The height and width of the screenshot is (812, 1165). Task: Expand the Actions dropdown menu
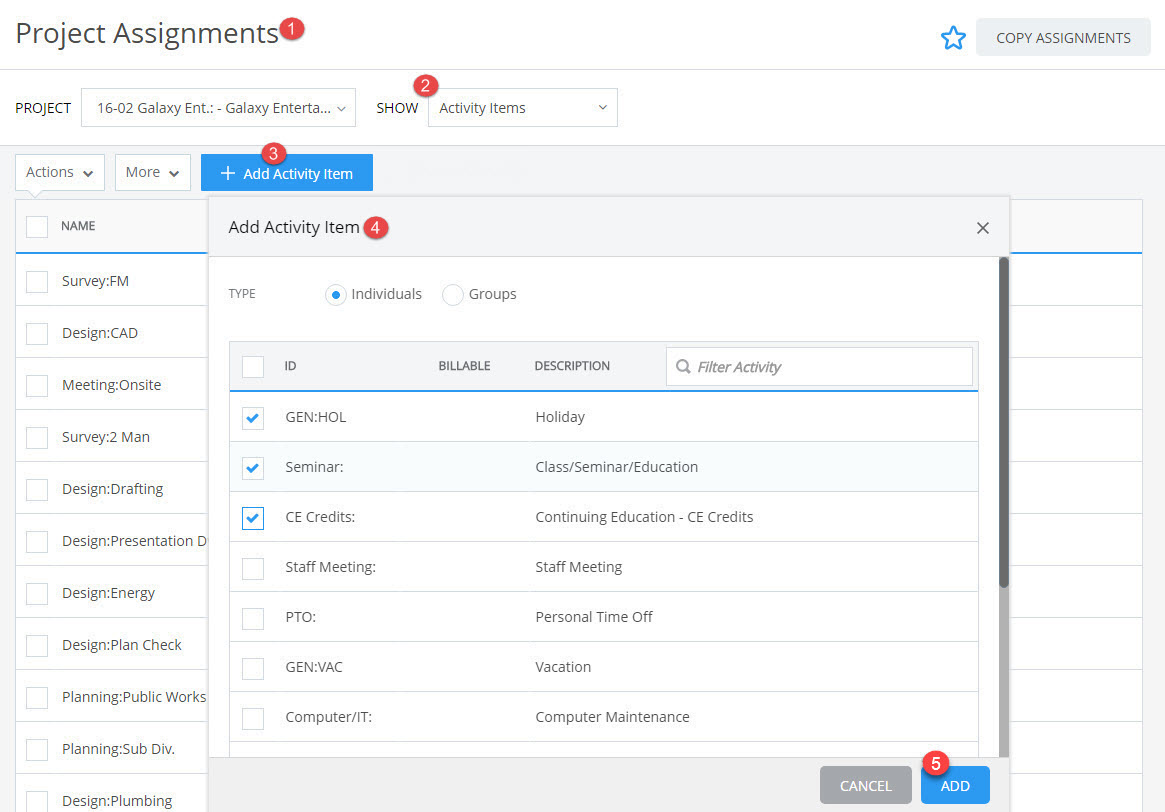[59, 172]
